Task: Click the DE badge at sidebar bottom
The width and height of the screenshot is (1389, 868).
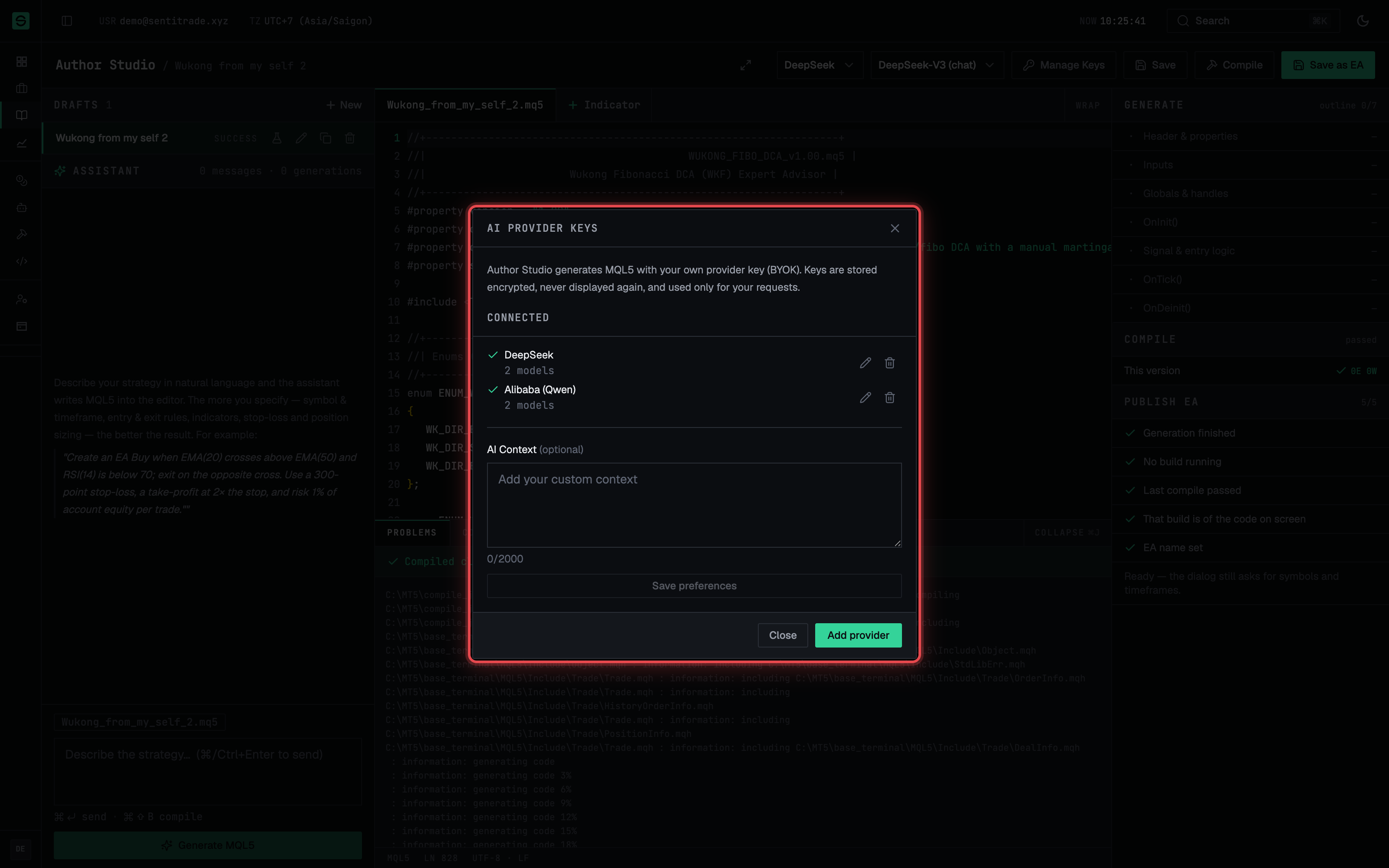Action: click(x=21, y=849)
